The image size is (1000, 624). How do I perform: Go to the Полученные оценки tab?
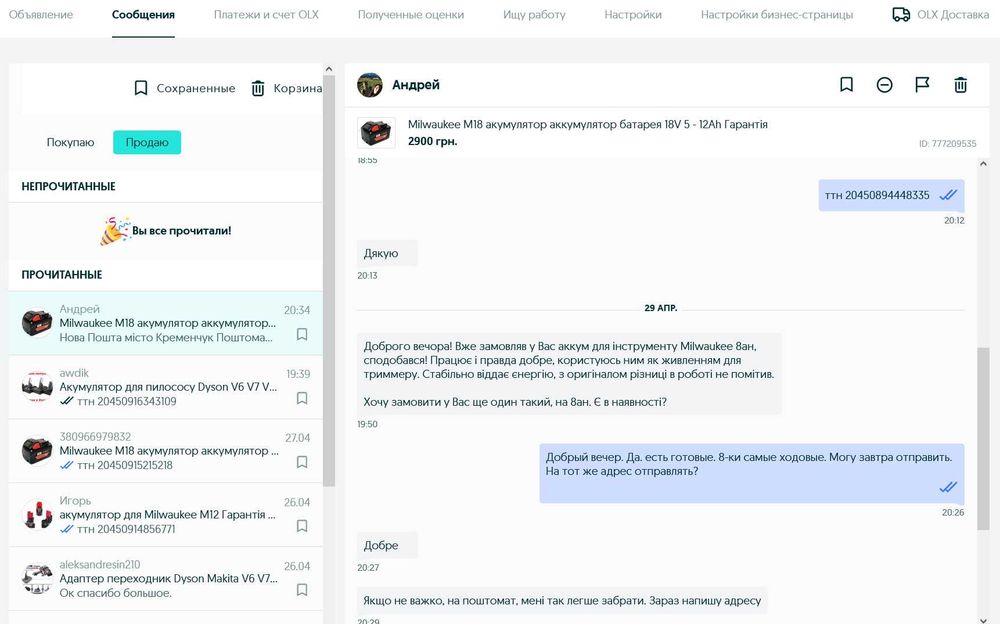pyautogui.click(x=411, y=15)
